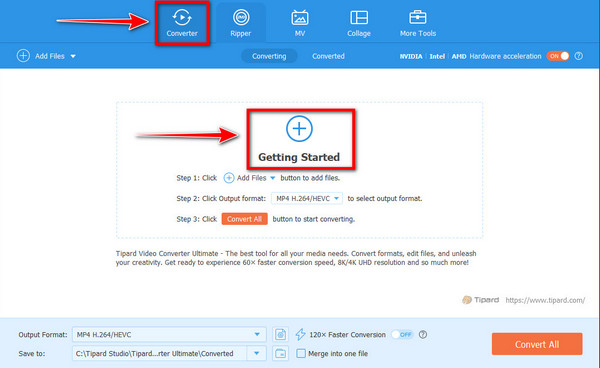Toggle Hardware acceleration switch
600x368 pixels.
coord(558,56)
